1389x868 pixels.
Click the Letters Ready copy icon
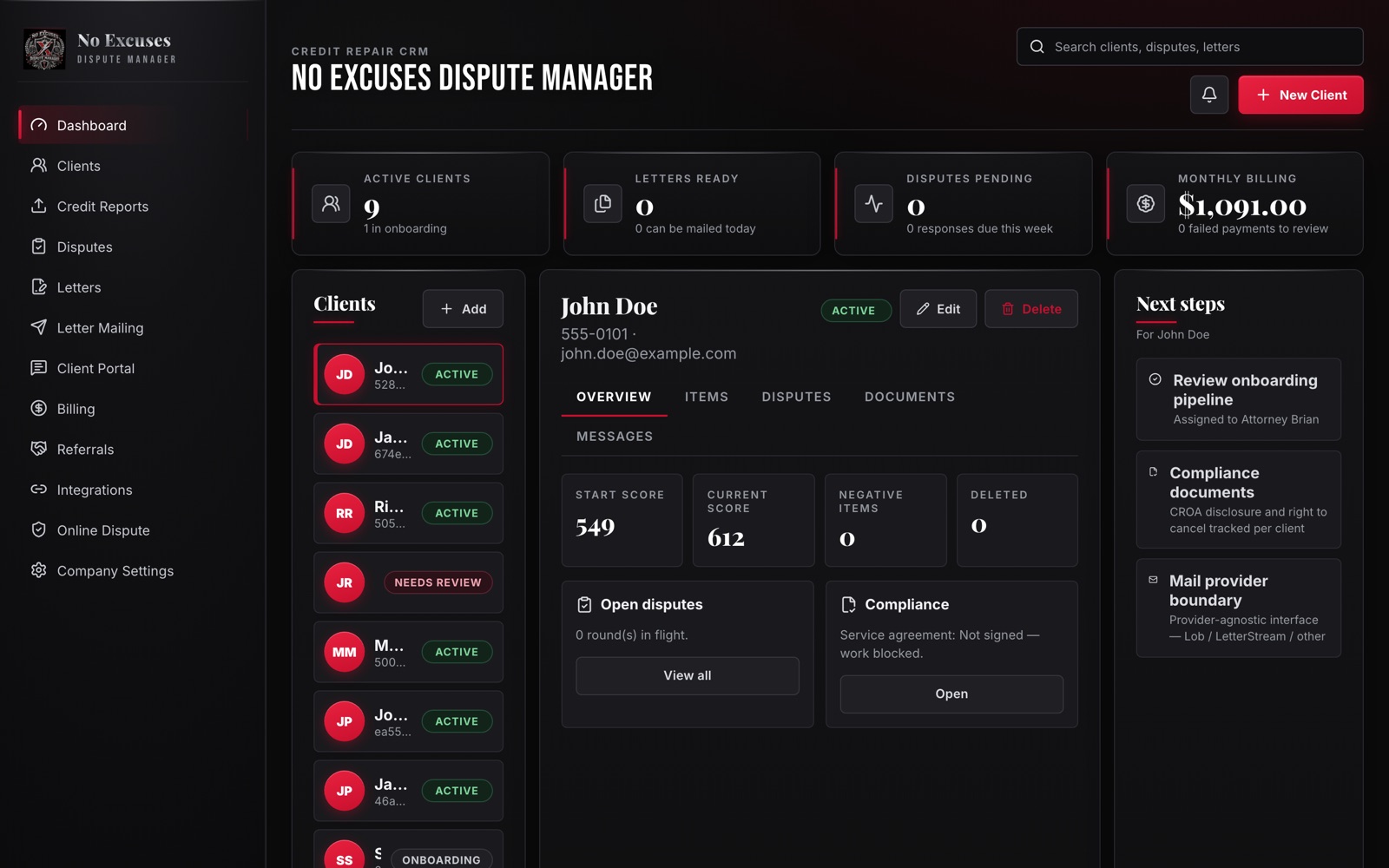(602, 204)
